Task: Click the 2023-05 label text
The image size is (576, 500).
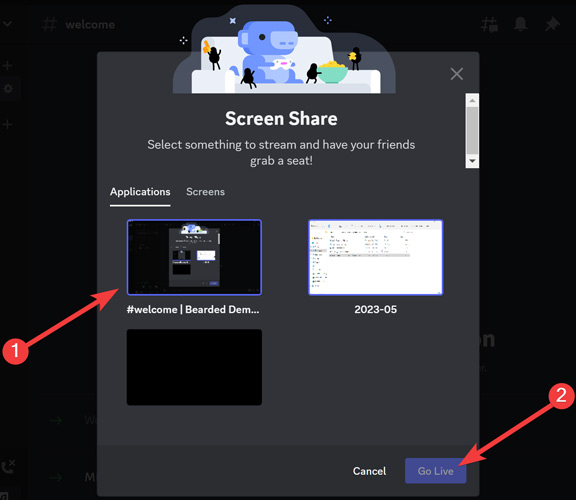Action: 375,309
